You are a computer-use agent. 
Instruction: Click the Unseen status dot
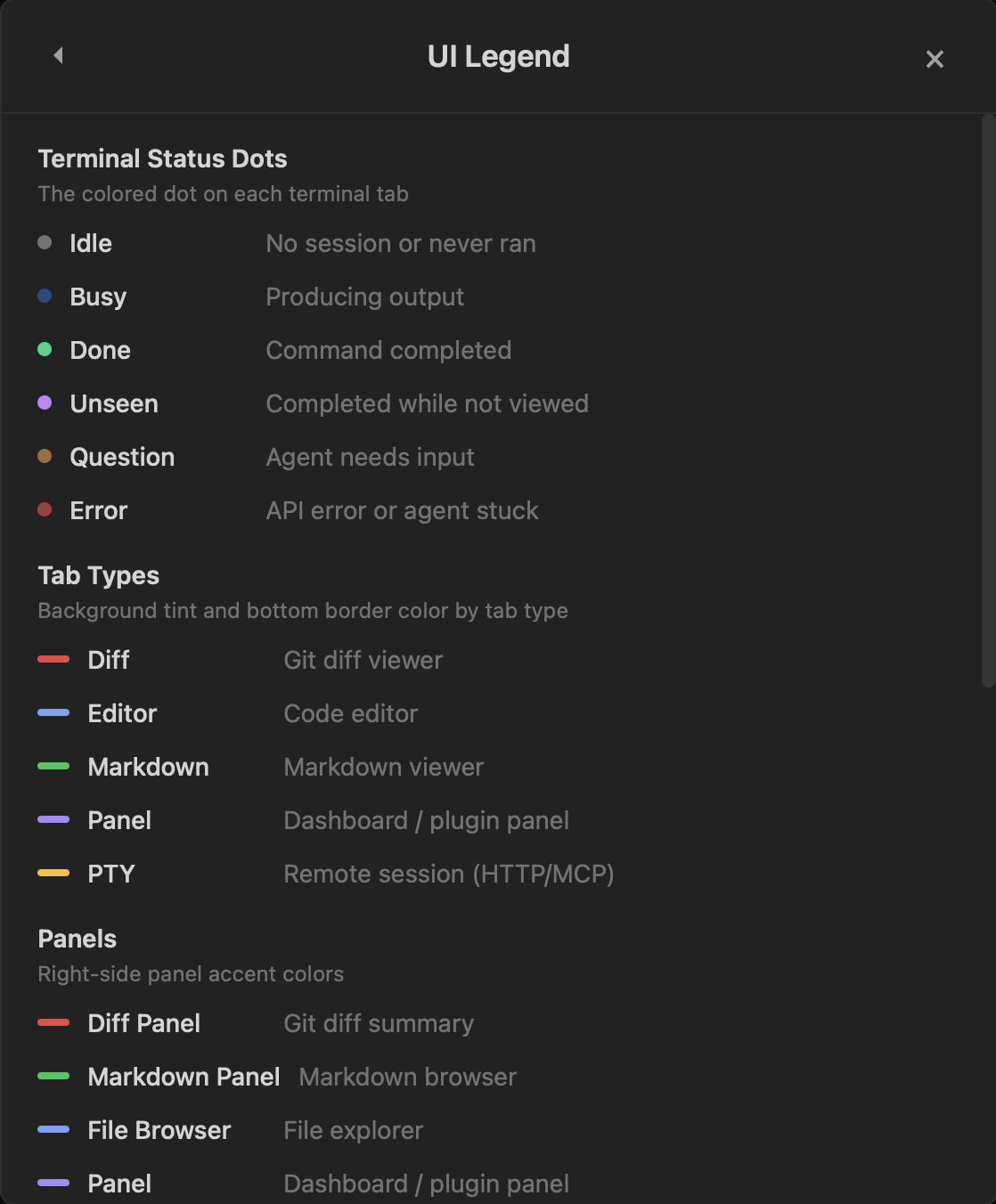[45, 402]
